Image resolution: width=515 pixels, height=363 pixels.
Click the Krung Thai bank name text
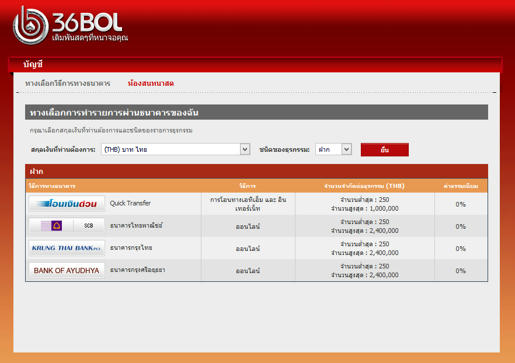[131, 248]
